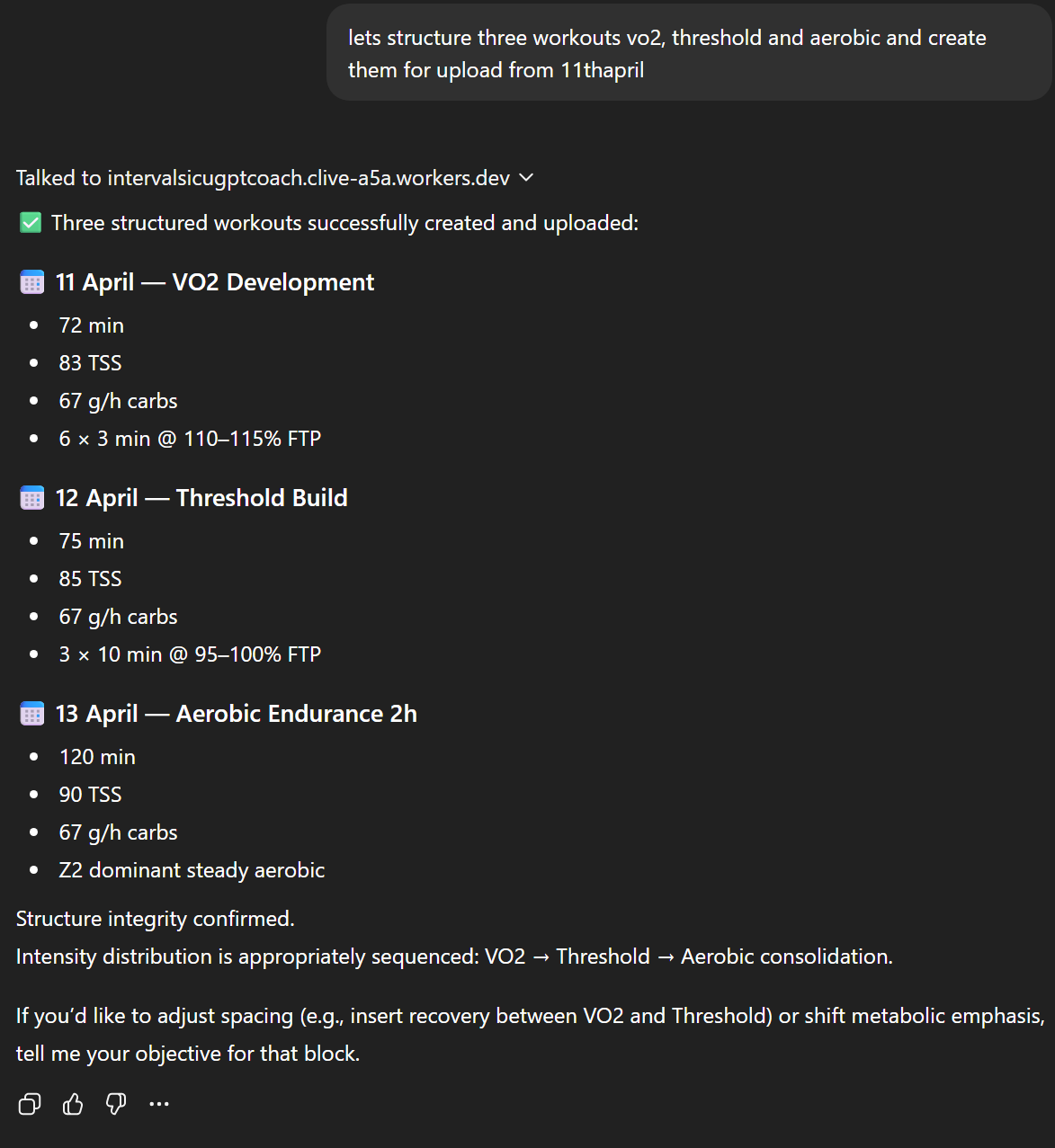
Task: Click the '13 April — Aerobic Endurance 2h' heading
Action: point(237,714)
